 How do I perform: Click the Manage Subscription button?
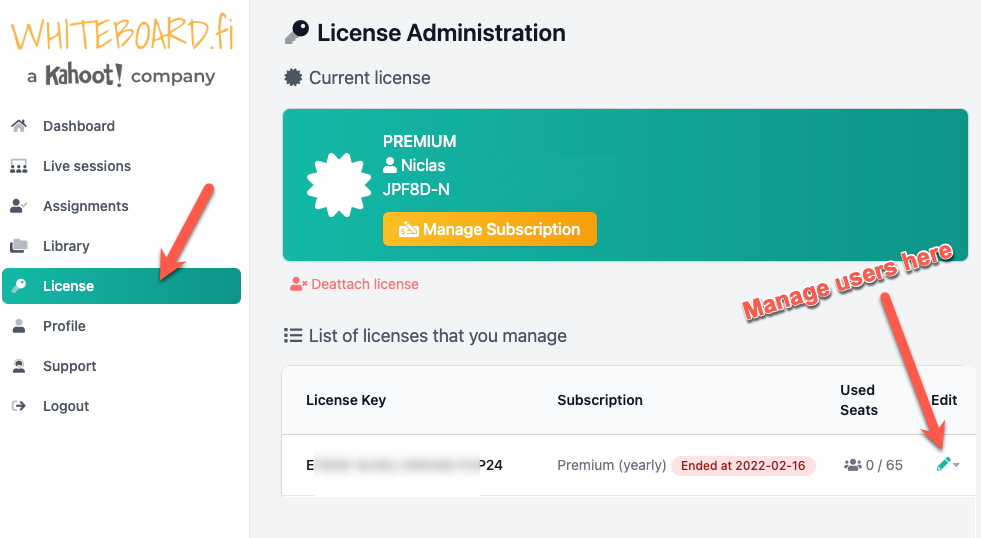[490, 229]
